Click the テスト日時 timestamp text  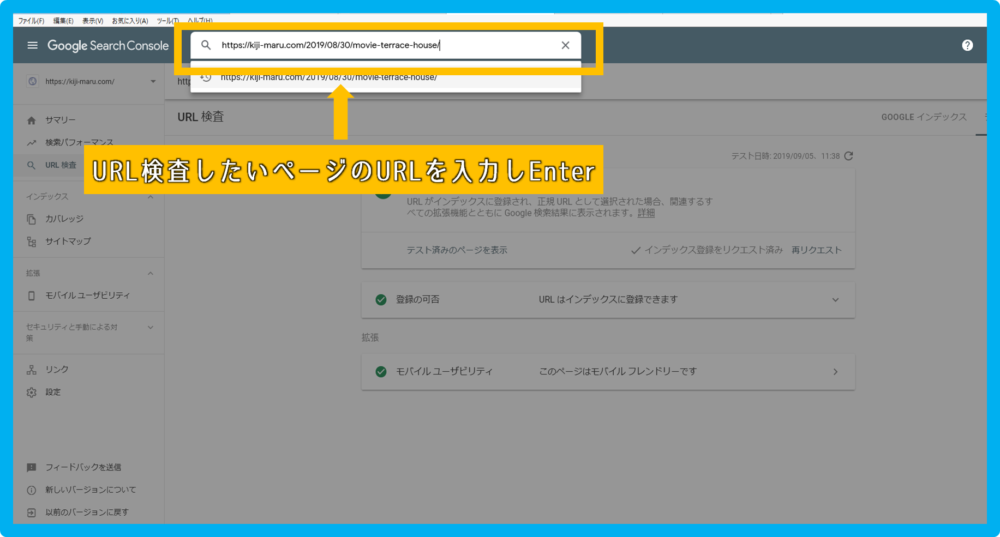pyautogui.click(x=785, y=156)
